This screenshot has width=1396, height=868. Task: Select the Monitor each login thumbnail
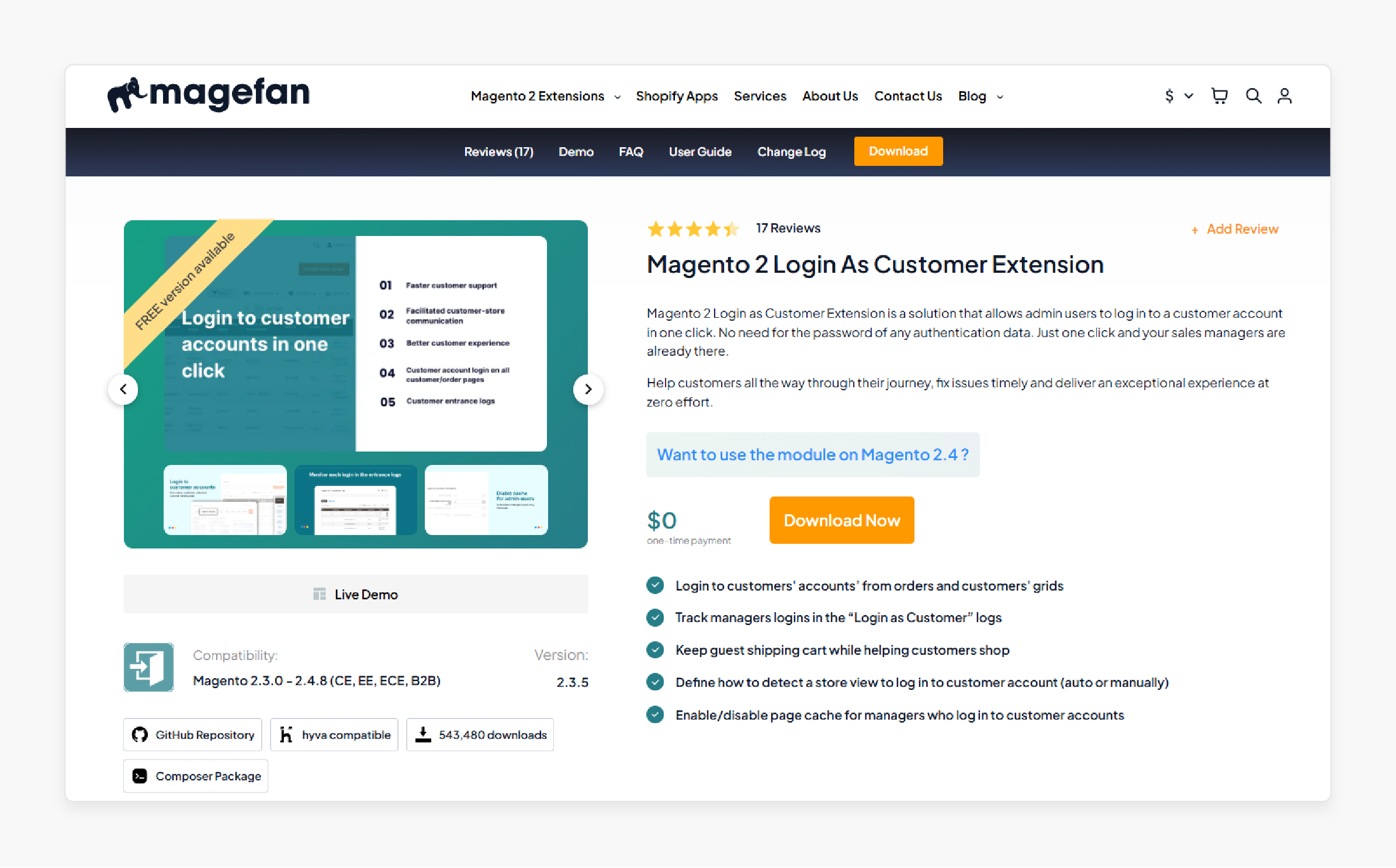(x=355, y=500)
